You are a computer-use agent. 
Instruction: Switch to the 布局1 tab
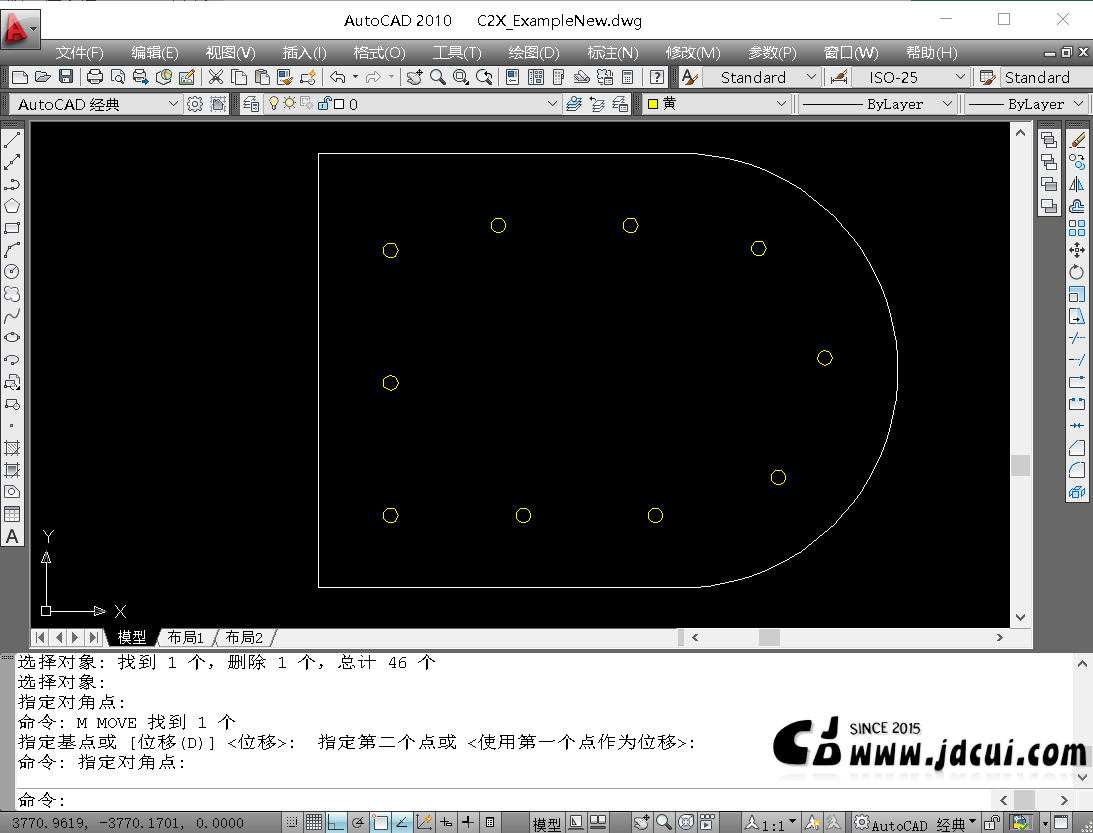(x=185, y=637)
